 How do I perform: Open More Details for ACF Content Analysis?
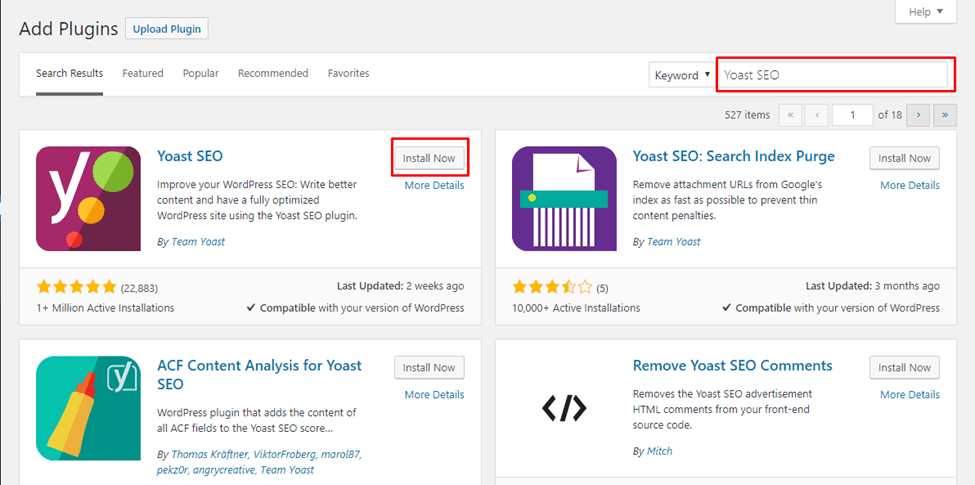[434, 395]
